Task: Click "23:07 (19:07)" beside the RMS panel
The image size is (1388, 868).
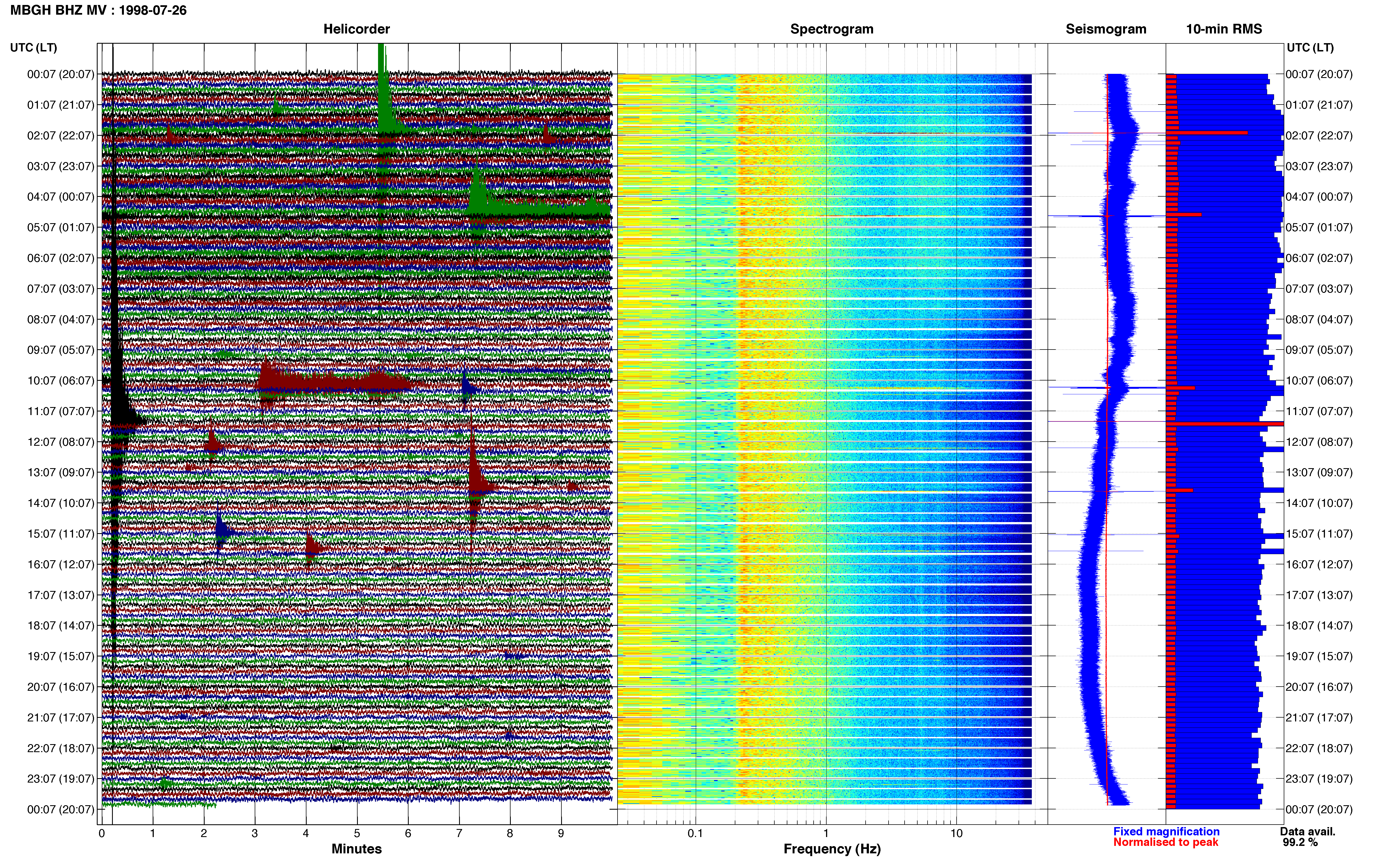Action: click(x=1319, y=778)
